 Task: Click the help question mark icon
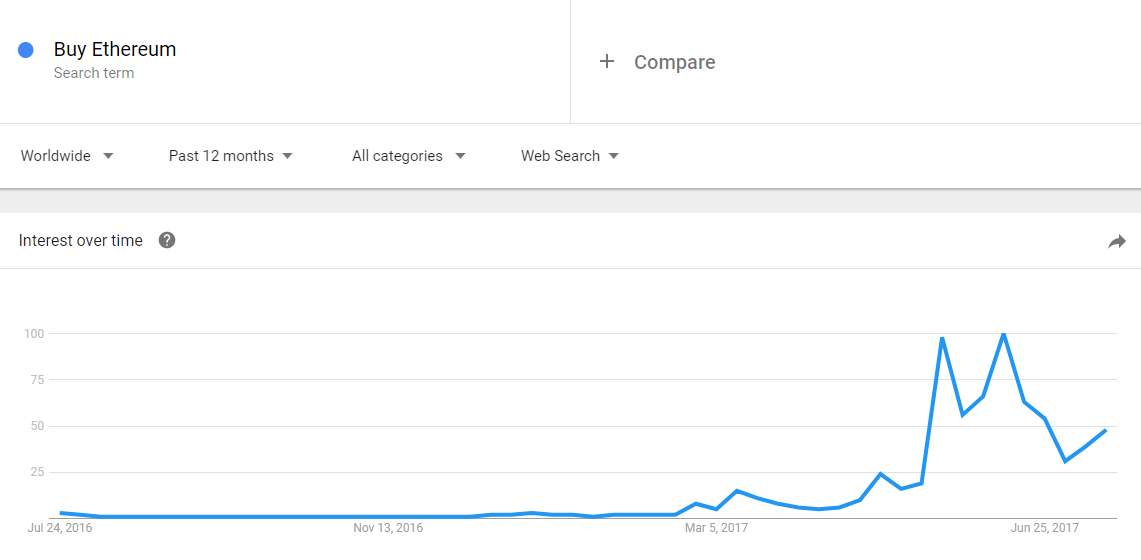[x=167, y=241]
